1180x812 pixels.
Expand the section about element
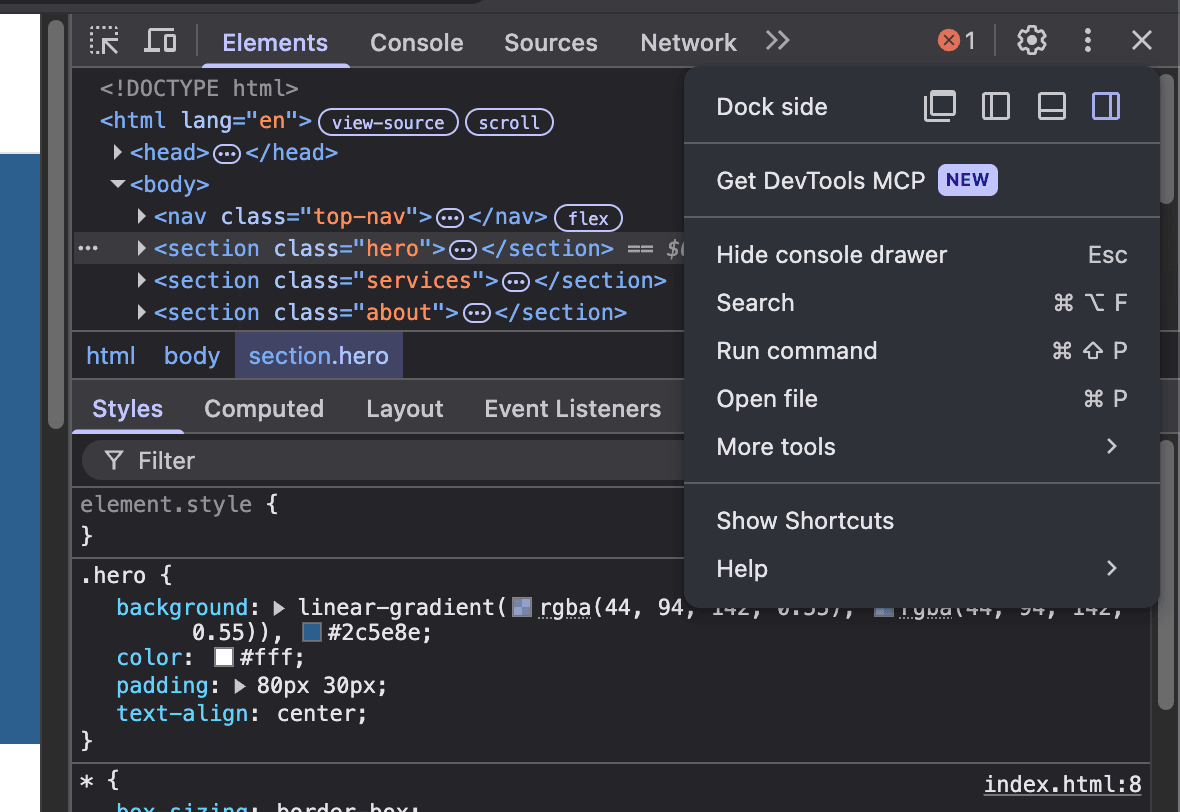141,312
